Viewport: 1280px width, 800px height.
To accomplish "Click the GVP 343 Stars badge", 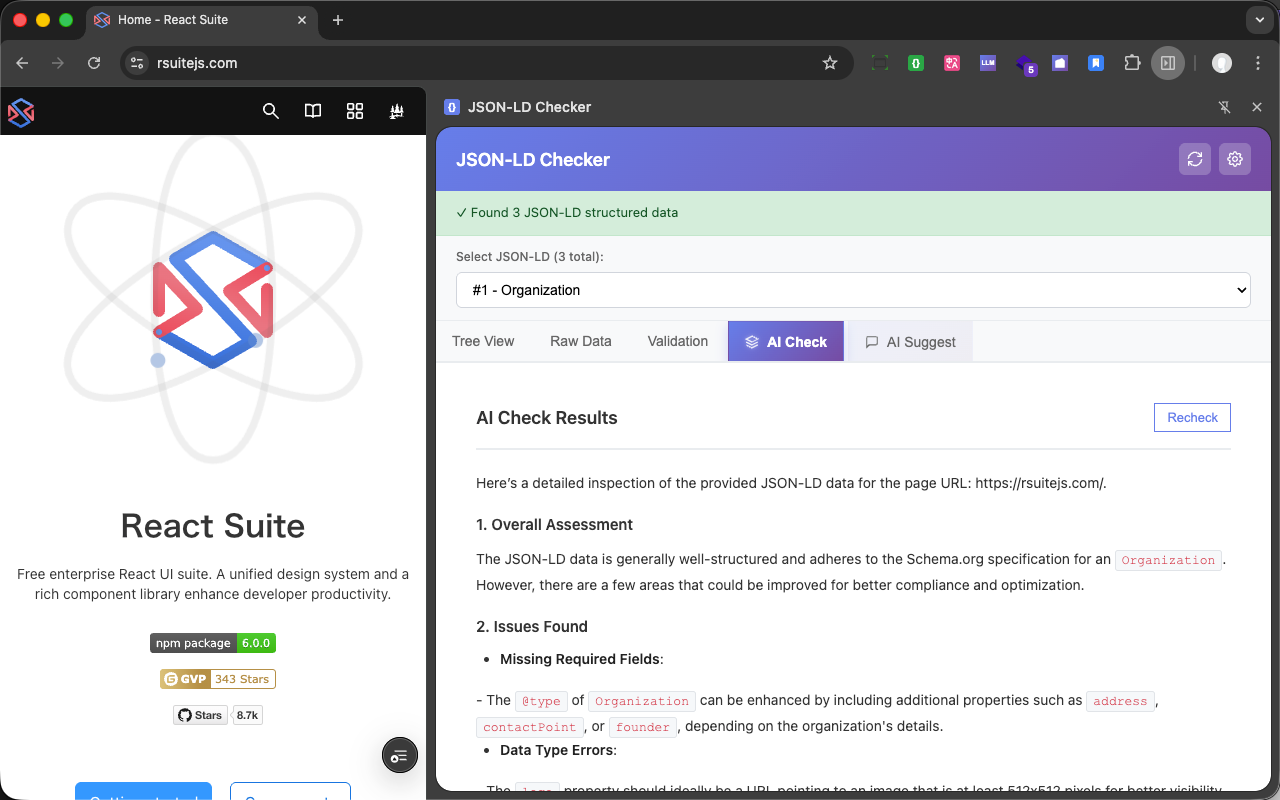I will pos(217,679).
